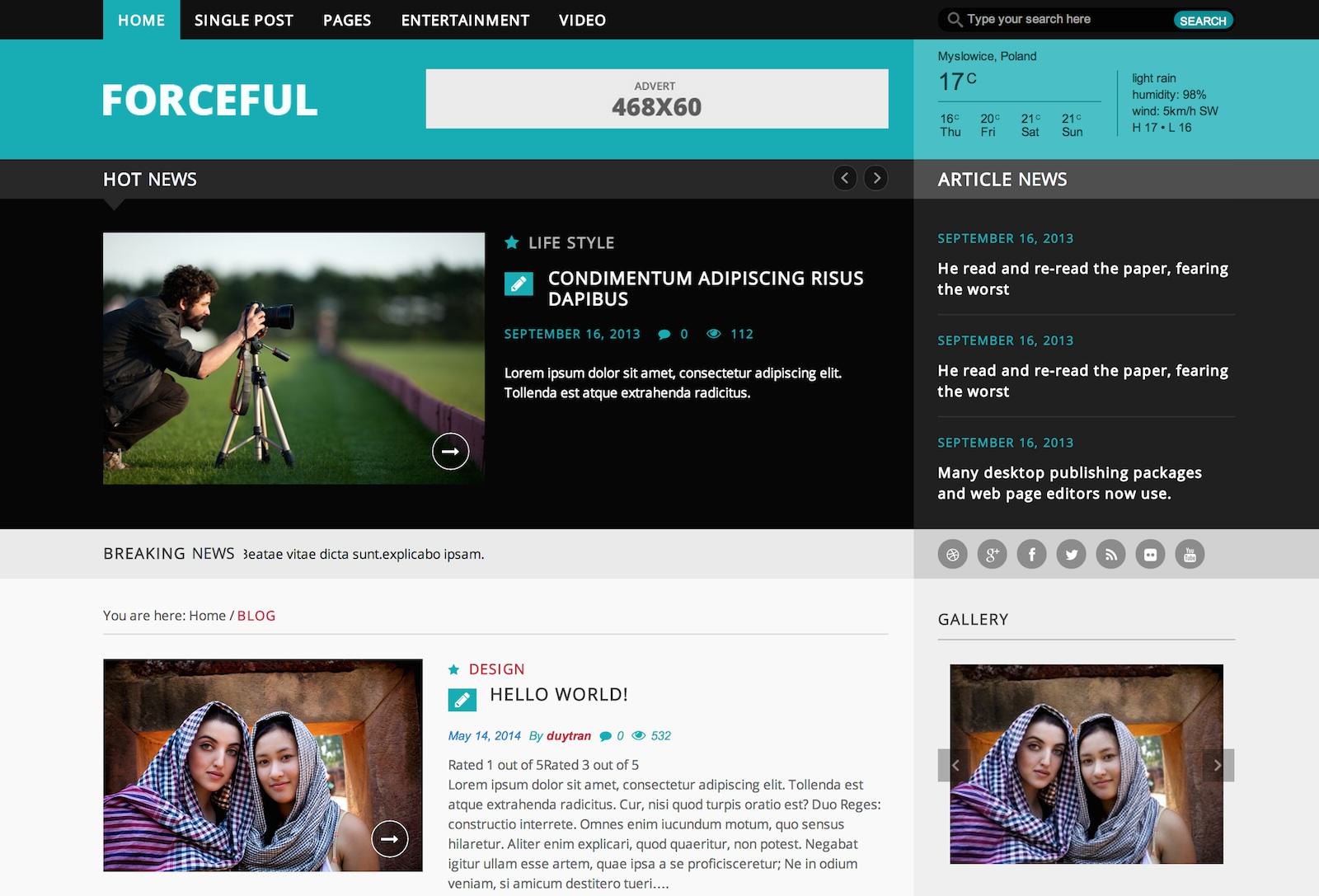The image size is (1319, 896).
Task: Click the Flickr social icon
Action: point(1150,555)
